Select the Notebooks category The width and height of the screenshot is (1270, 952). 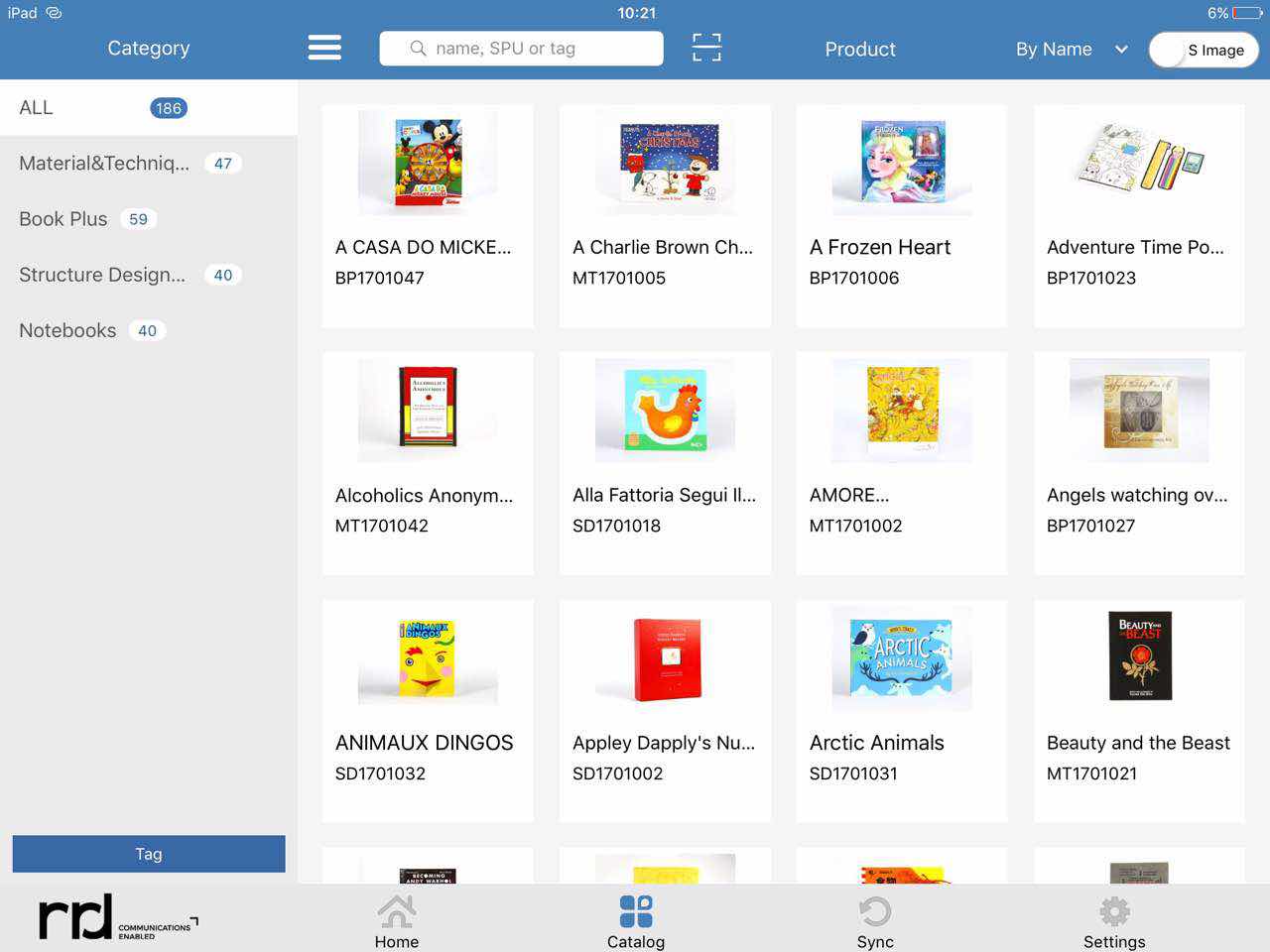pyautogui.click(x=149, y=330)
